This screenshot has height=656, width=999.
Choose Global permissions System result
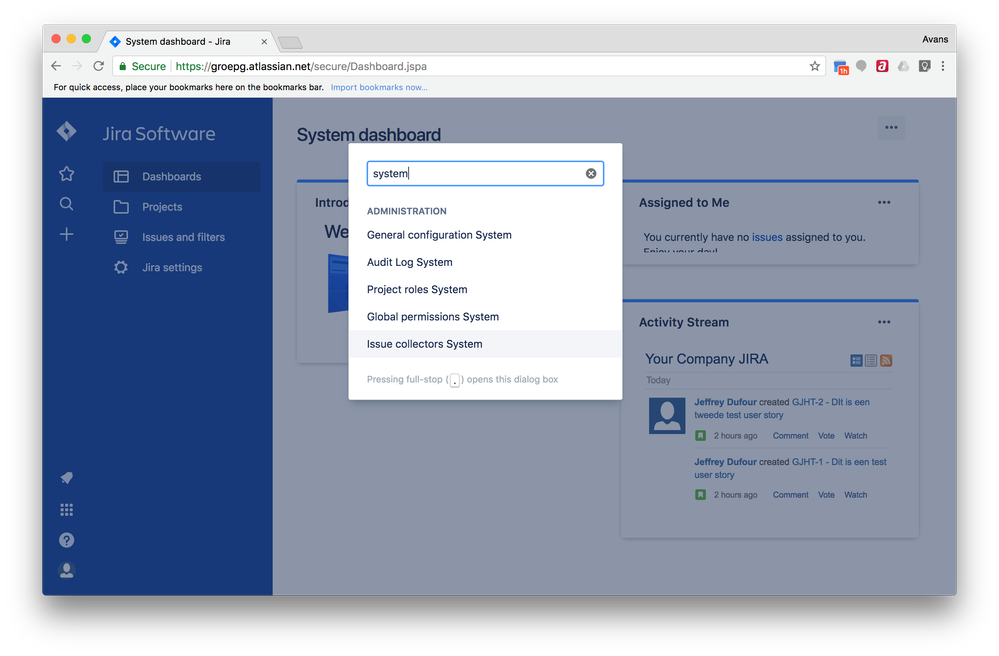coord(485,317)
